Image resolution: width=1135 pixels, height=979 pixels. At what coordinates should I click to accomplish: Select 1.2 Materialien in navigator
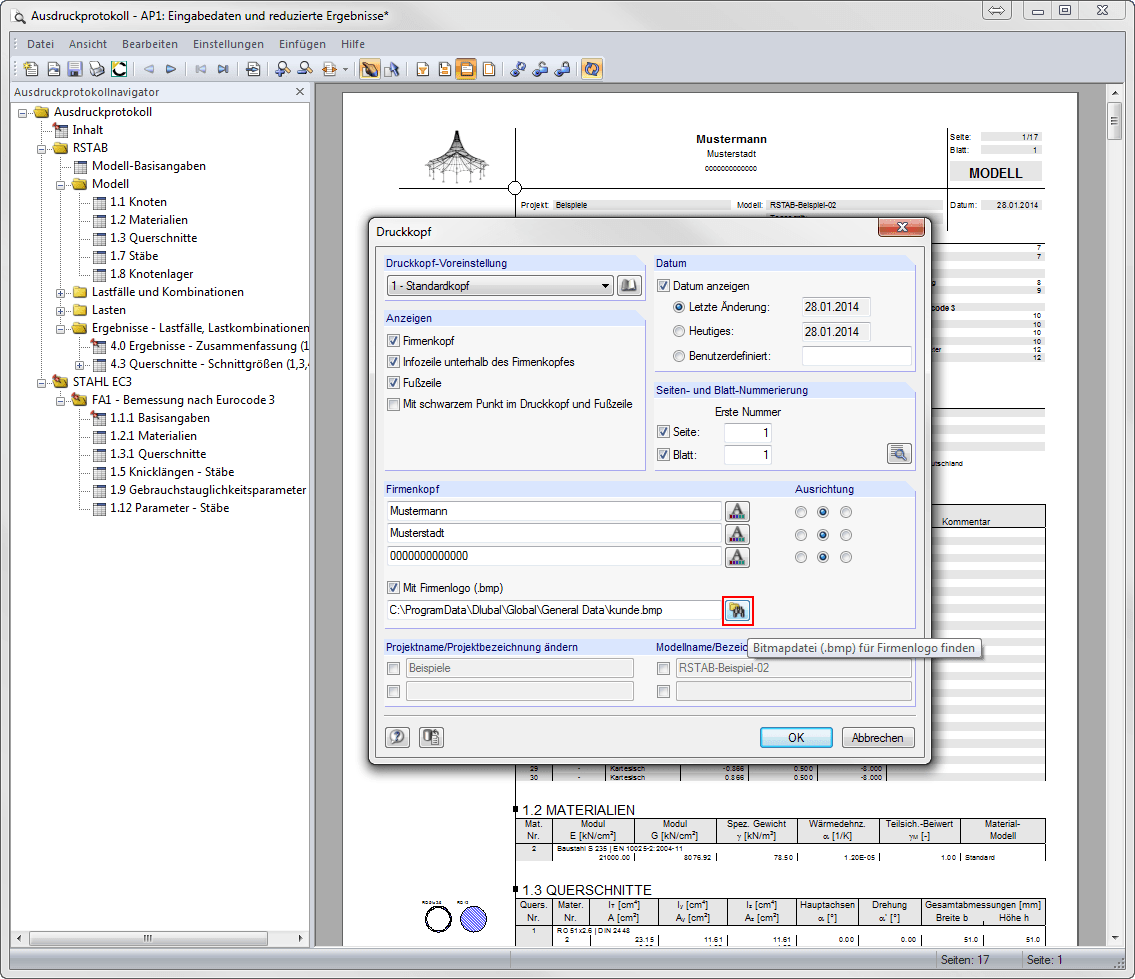148,219
